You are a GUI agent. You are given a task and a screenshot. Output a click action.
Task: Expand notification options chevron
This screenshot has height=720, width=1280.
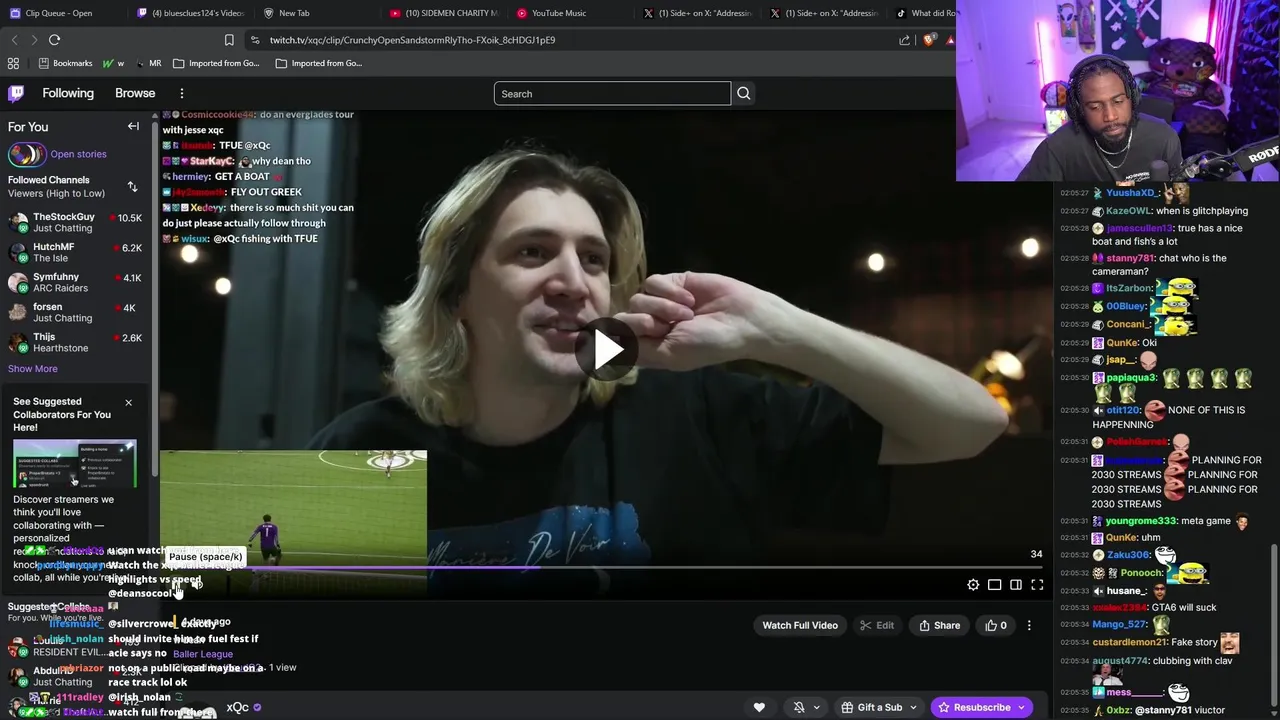click(816, 707)
